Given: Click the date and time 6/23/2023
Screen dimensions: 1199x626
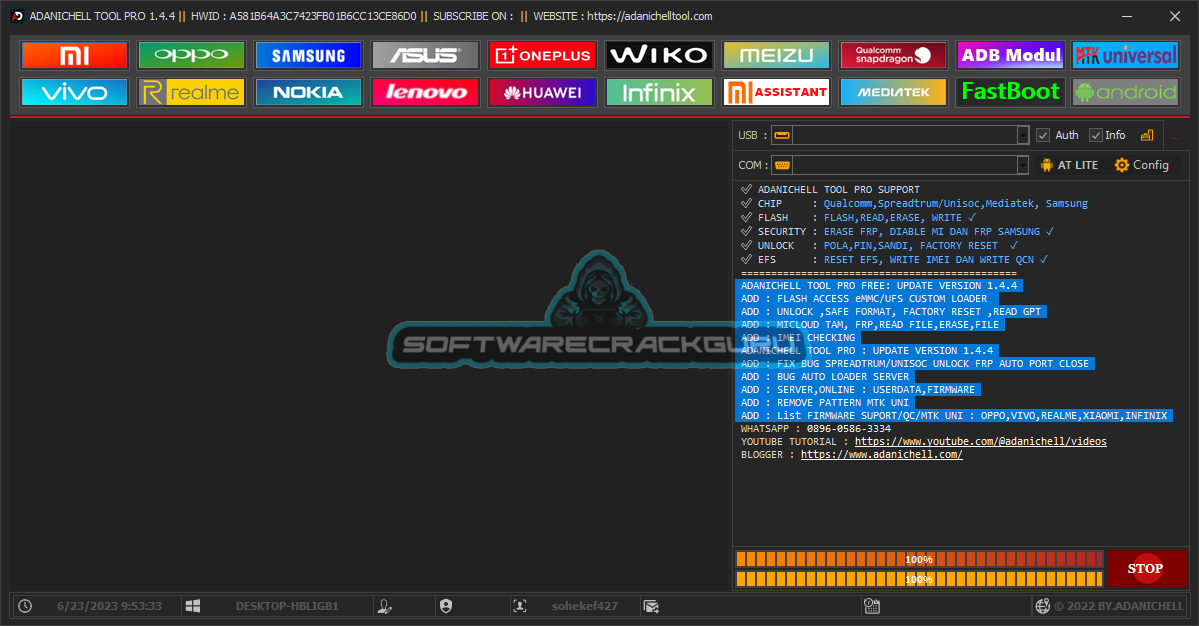Looking at the screenshot, I should point(109,606).
